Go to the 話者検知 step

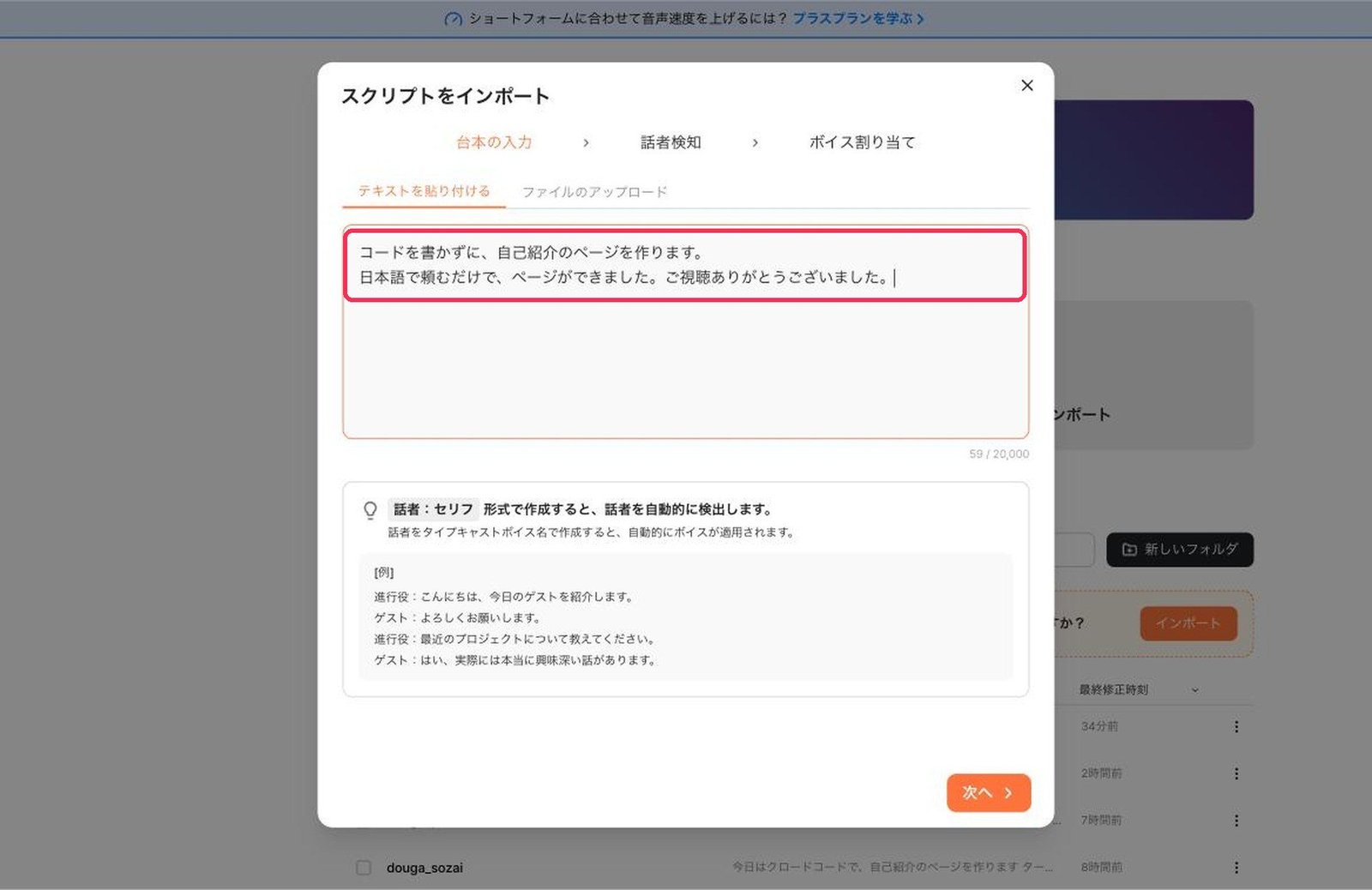[x=671, y=142]
